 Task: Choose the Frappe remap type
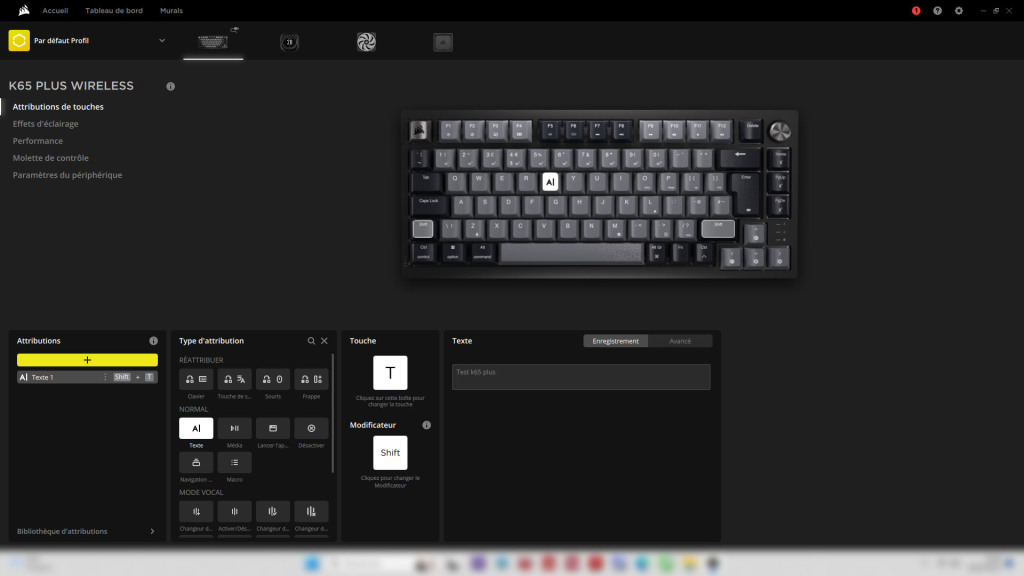(x=312, y=379)
